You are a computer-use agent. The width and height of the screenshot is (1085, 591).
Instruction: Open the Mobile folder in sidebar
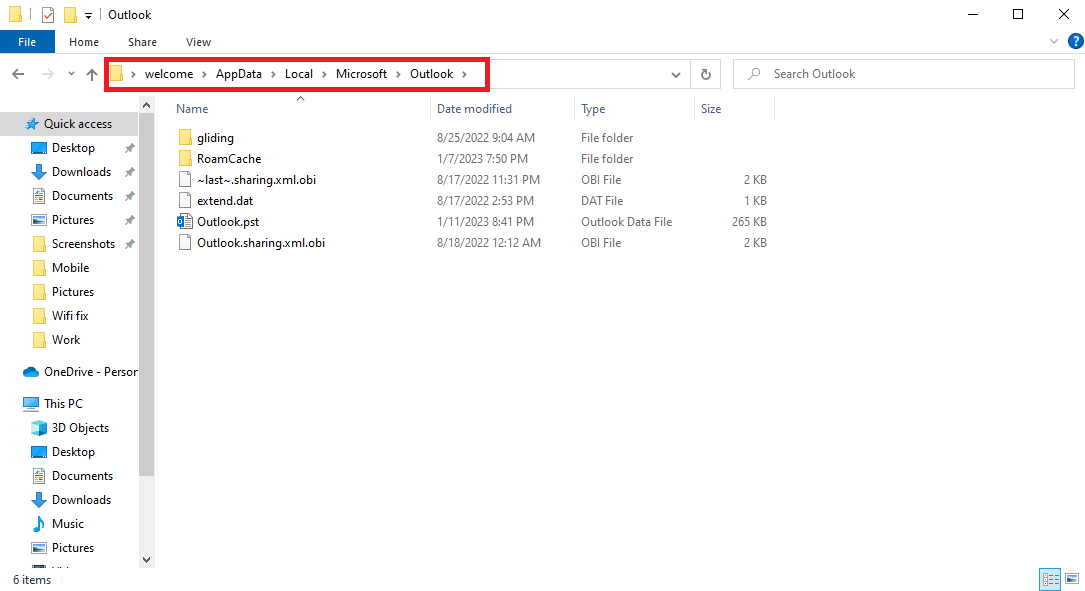pos(71,268)
